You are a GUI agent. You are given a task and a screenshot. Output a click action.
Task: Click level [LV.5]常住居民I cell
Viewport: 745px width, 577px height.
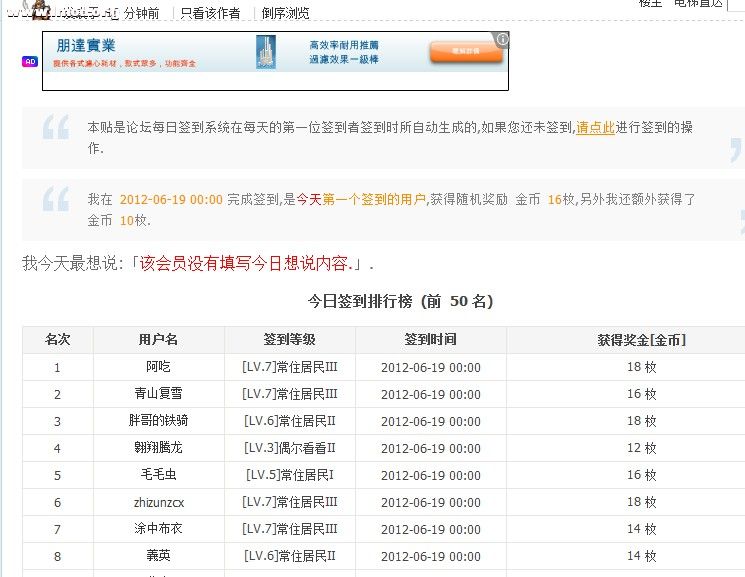[289, 475]
